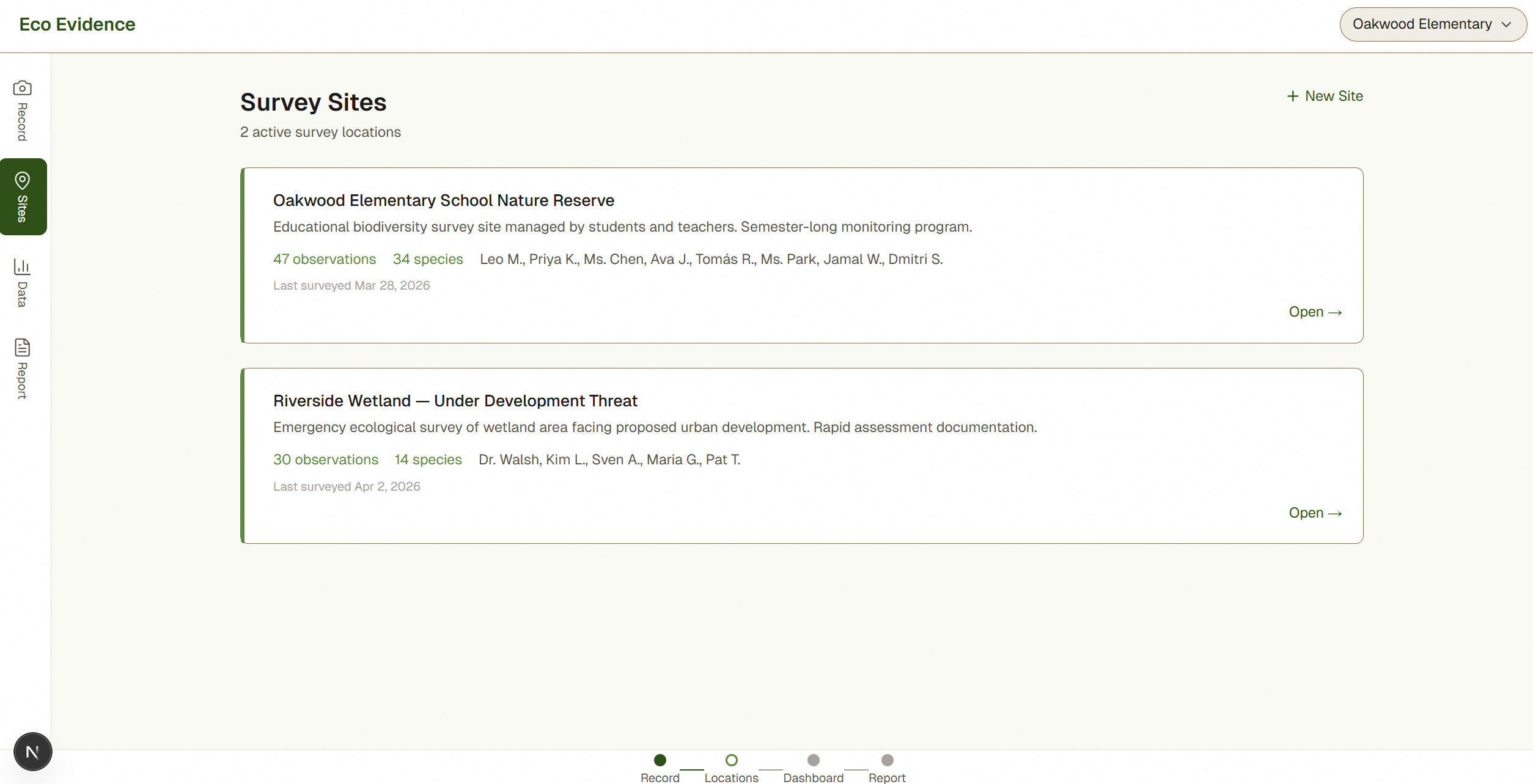Open Riverside Wetland site title
Image resolution: width=1533 pixels, height=784 pixels.
tap(455, 401)
